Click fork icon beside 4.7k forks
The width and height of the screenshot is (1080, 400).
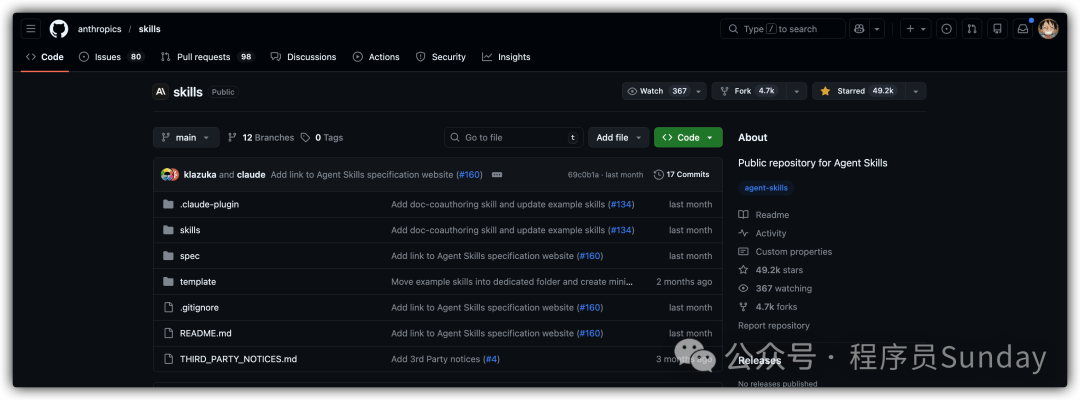(743, 307)
